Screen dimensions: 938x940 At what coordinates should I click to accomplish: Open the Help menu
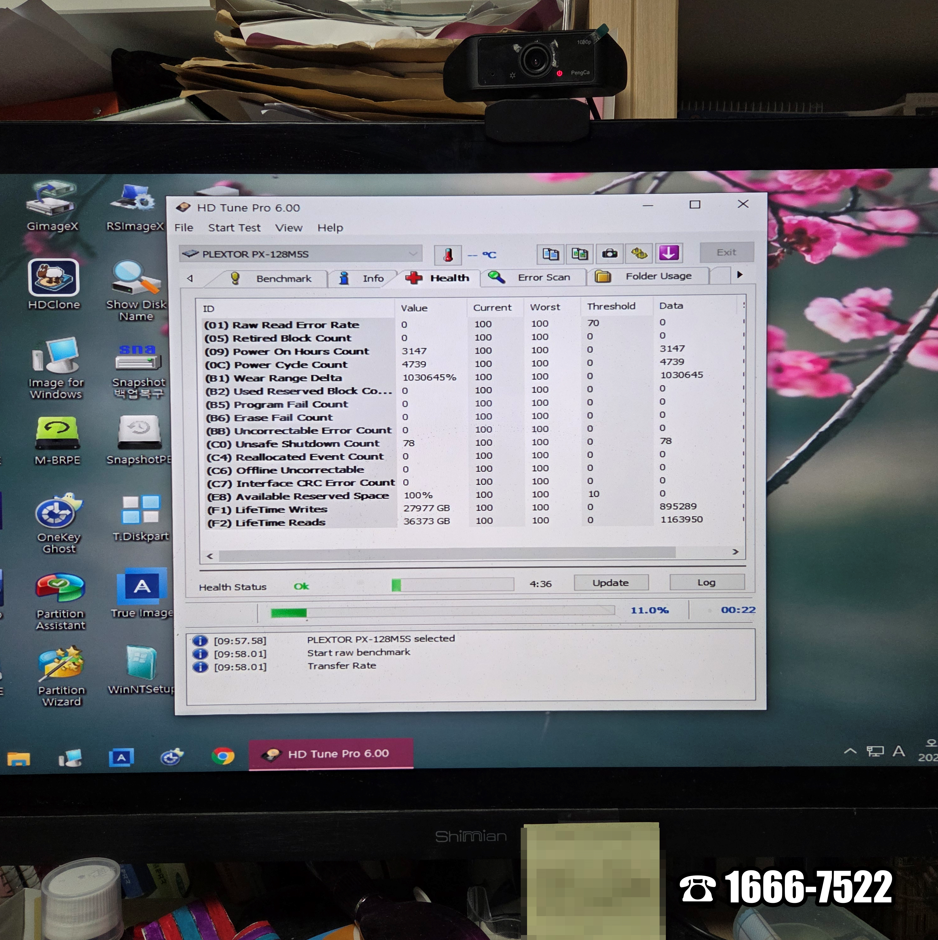(330, 228)
